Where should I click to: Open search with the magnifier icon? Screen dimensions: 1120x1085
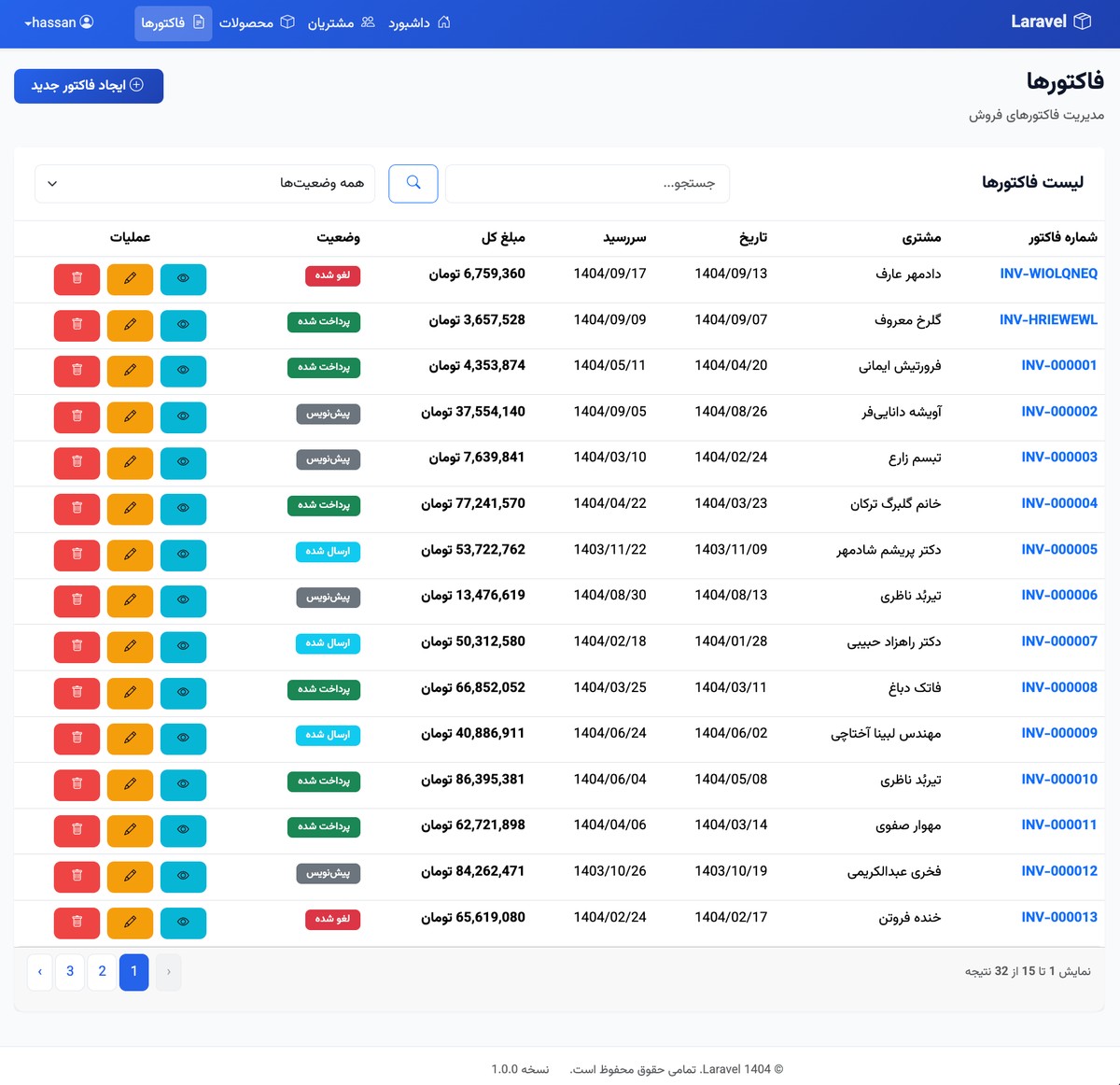coord(413,183)
